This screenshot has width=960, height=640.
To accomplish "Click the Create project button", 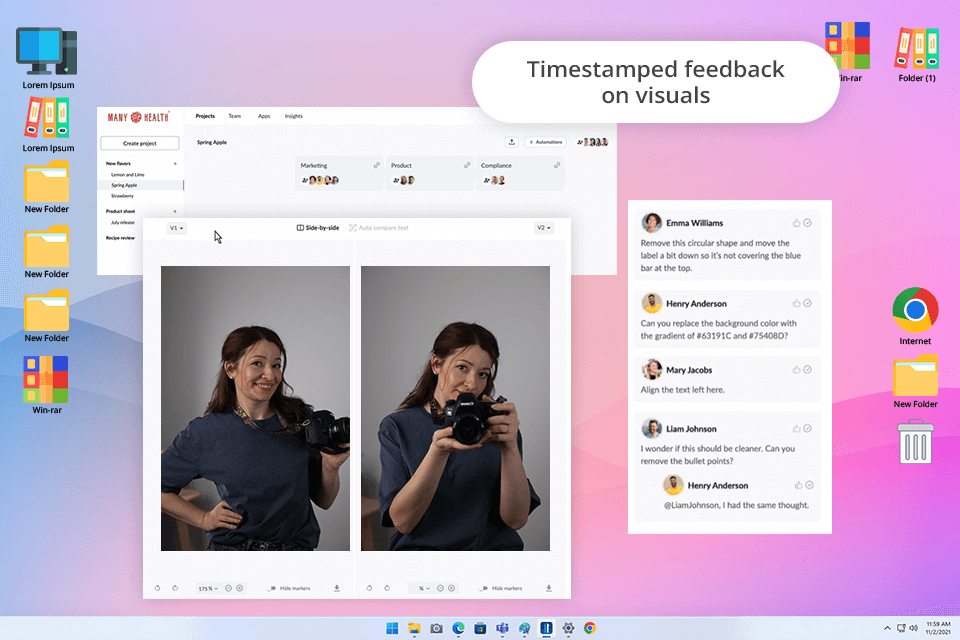I will pyautogui.click(x=140, y=143).
